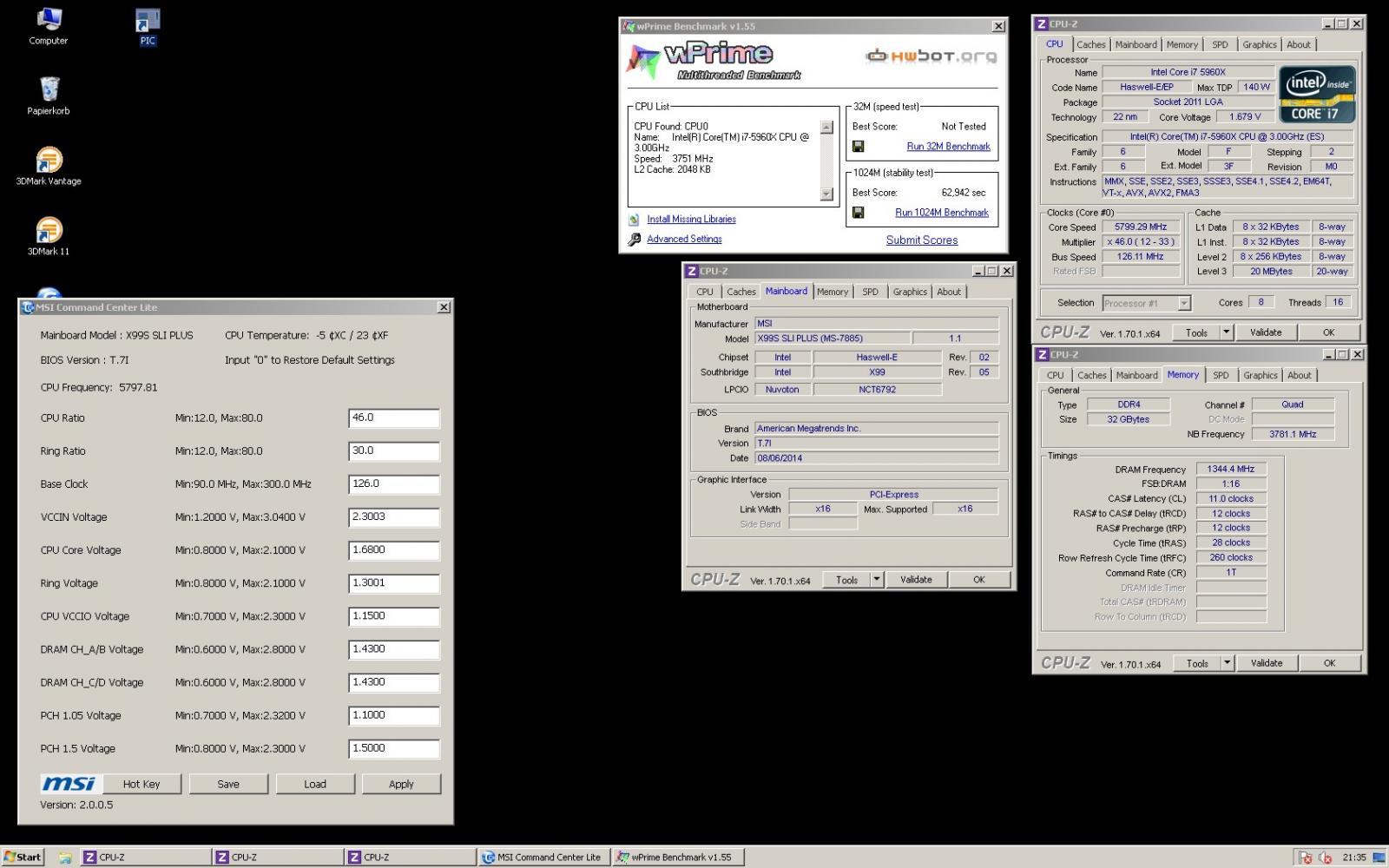The height and width of the screenshot is (868, 1389).
Task: Open the Advanced Settings link in wPrime
Action: pyautogui.click(x=684, y=240)
